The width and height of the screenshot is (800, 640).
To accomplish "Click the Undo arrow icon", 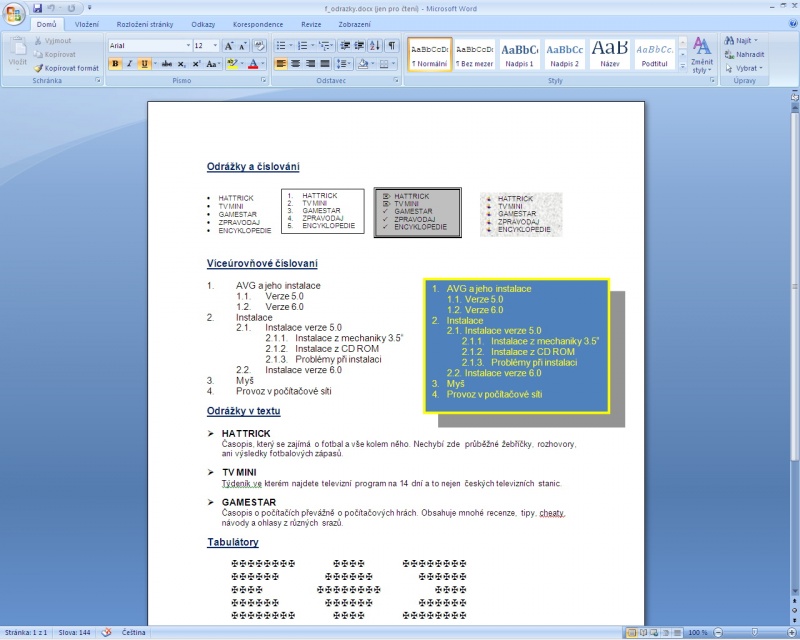I will (51, 8).
